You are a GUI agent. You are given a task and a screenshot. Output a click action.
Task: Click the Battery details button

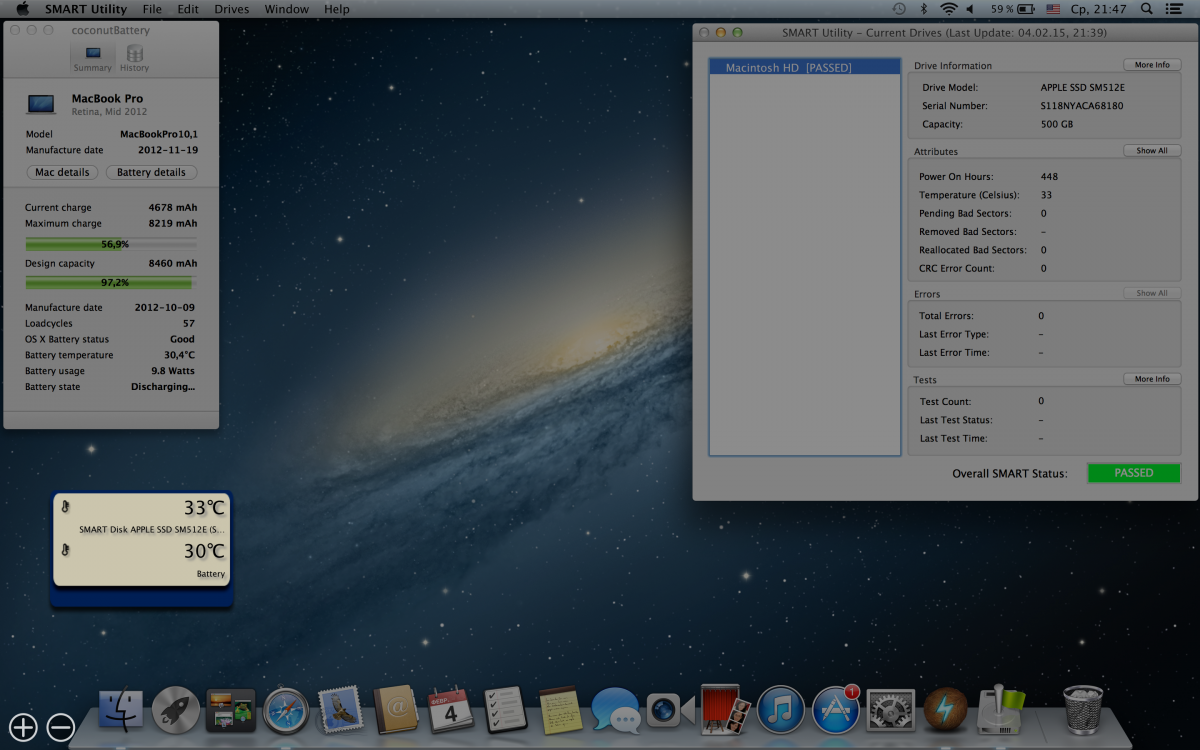151,172
